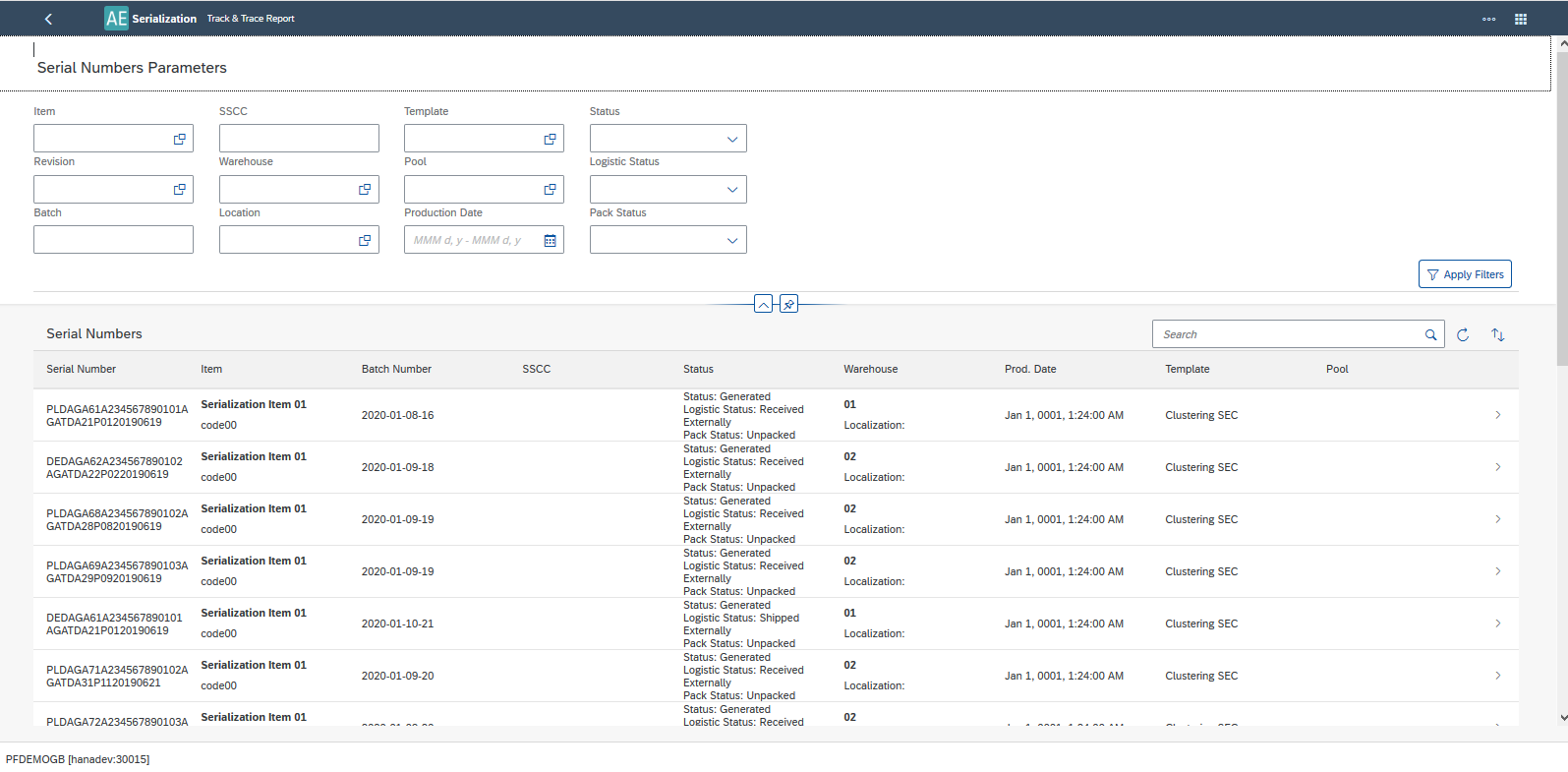
Task: Open the three-dots overflow menu
Action: (1488, 19)
